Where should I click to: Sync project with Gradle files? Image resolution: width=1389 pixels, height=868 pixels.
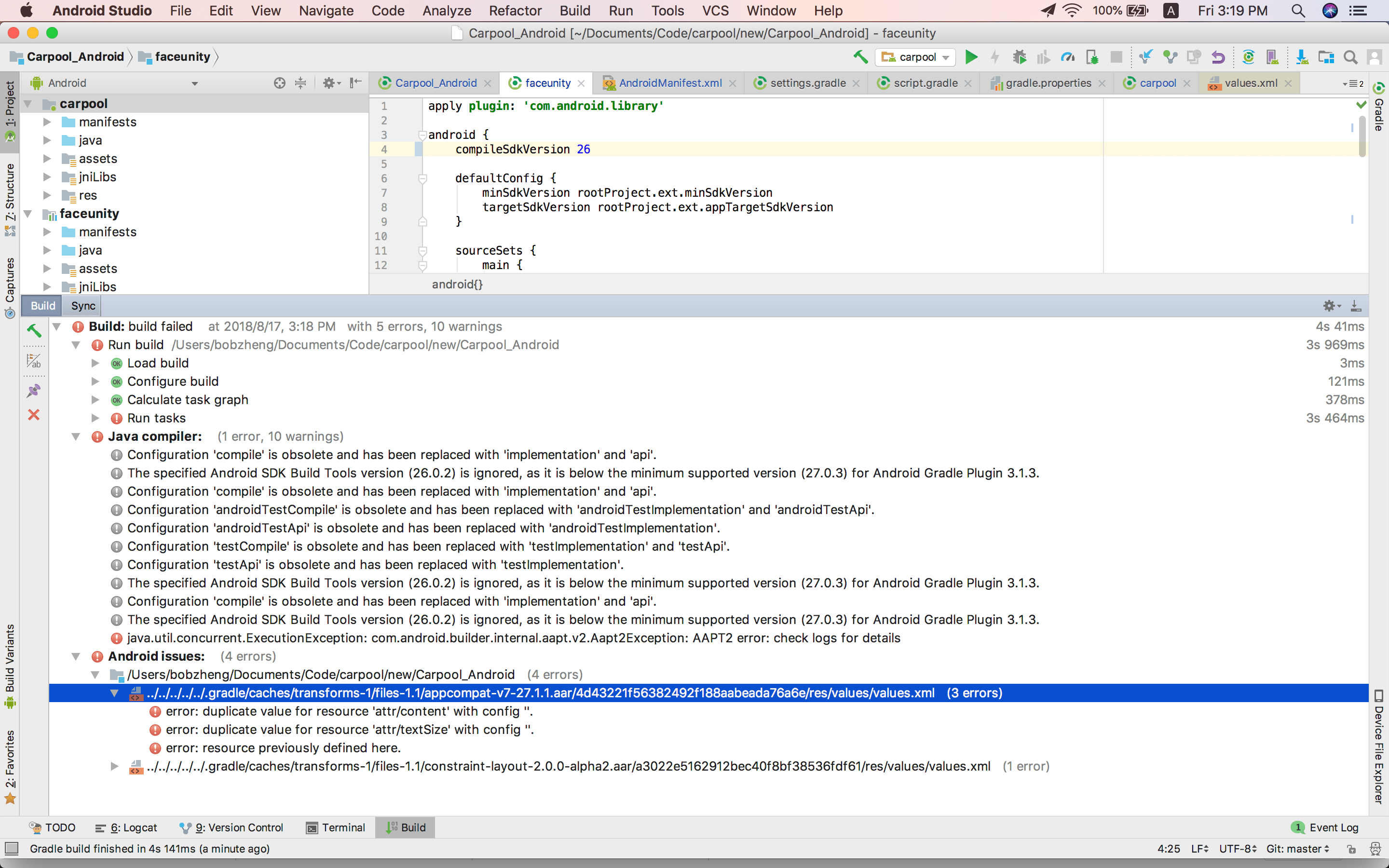coord(1248,57)
